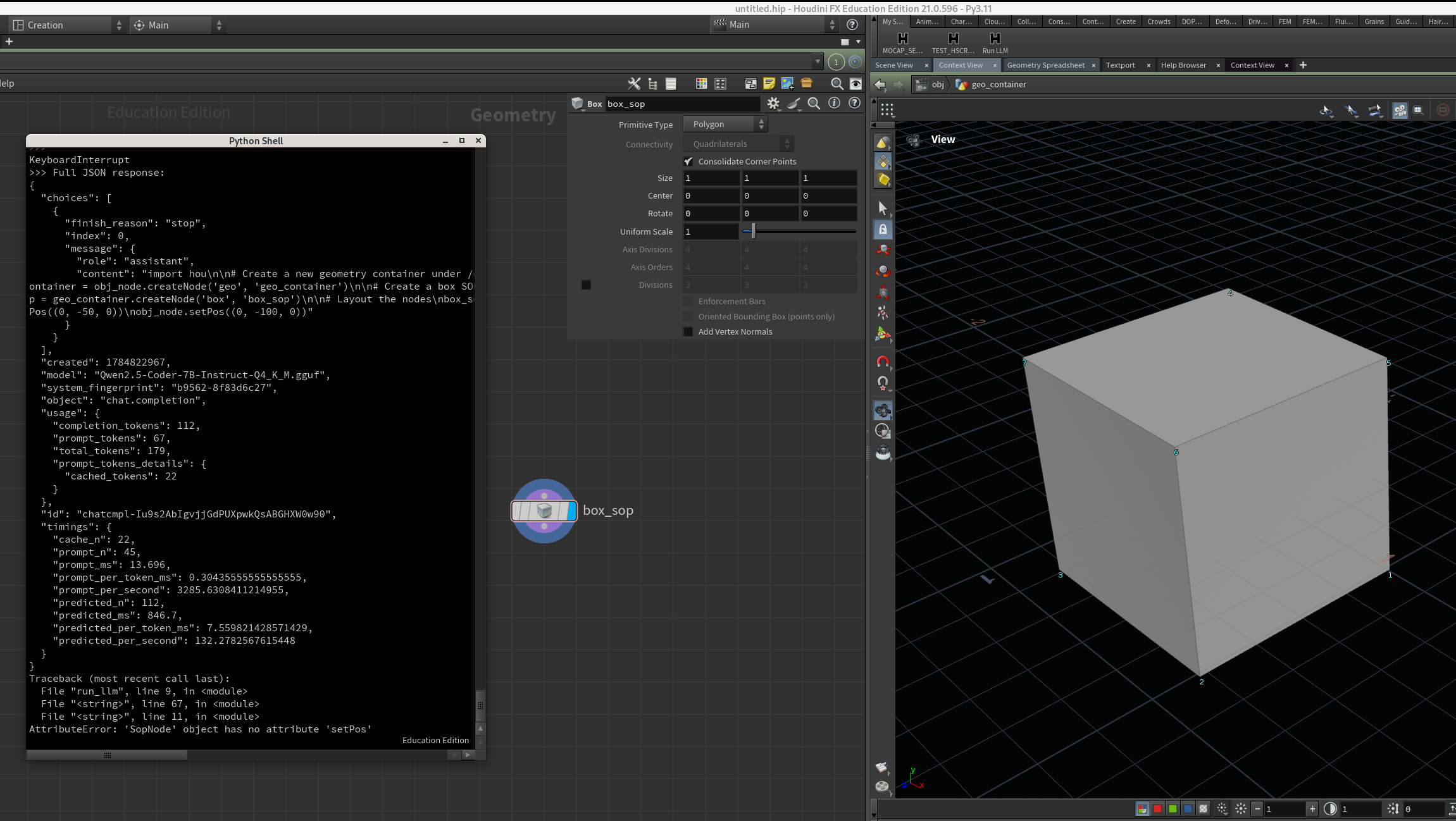This screenshot has height=821, width=1456.
Task: Expand the path field dropdown arrow
Action: tap(818, 61)
